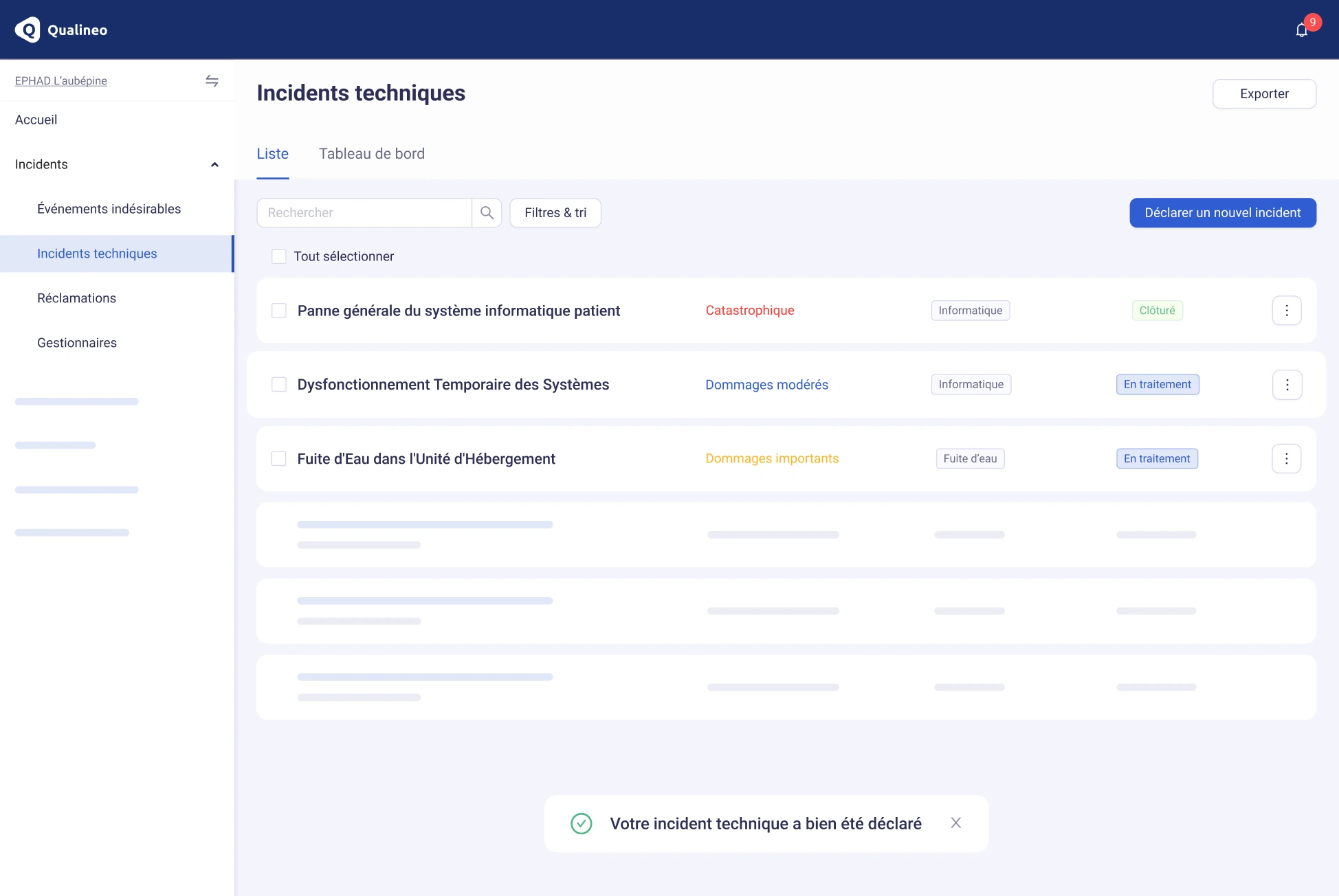Open the Filtres & tri options
Screen dimensions: 1339x896
coord(555,213)
